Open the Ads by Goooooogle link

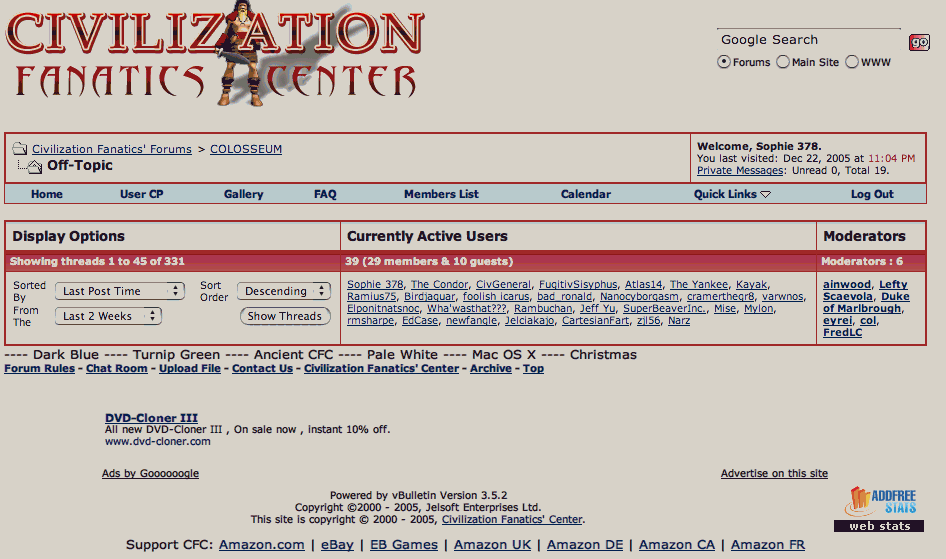pos(150,473)
